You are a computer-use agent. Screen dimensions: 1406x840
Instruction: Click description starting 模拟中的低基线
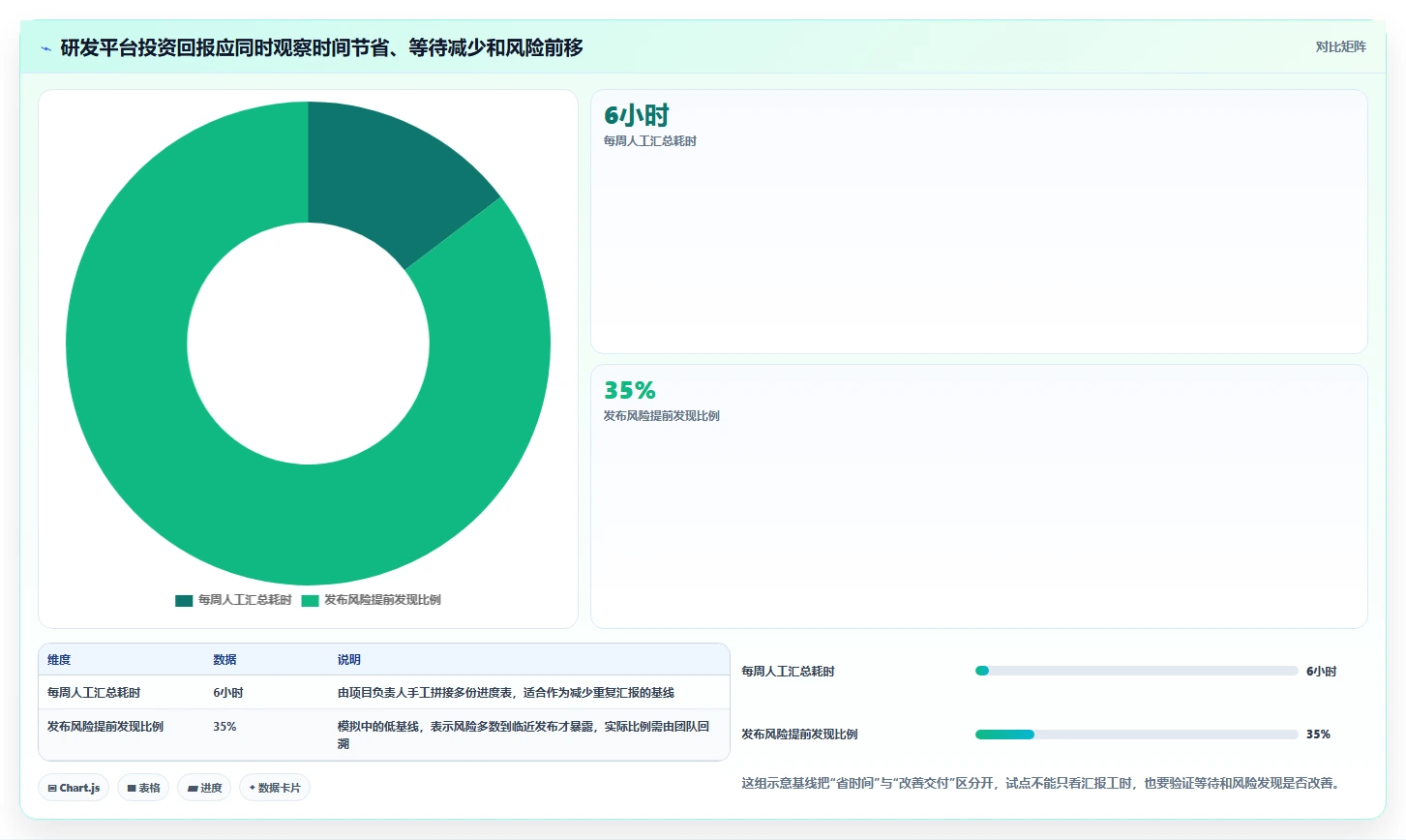tap(524, 735)
